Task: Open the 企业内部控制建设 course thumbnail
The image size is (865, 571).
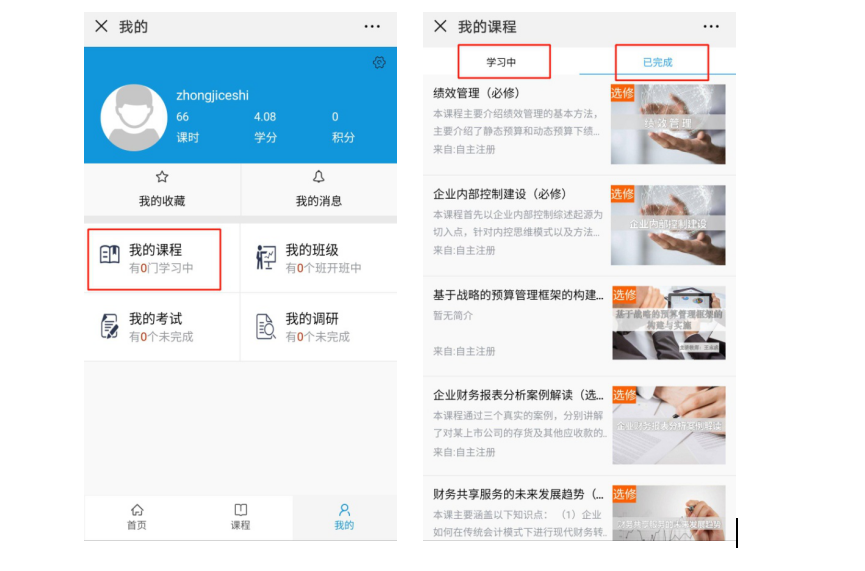Action: pyautogui.click(x=668, y=225)
